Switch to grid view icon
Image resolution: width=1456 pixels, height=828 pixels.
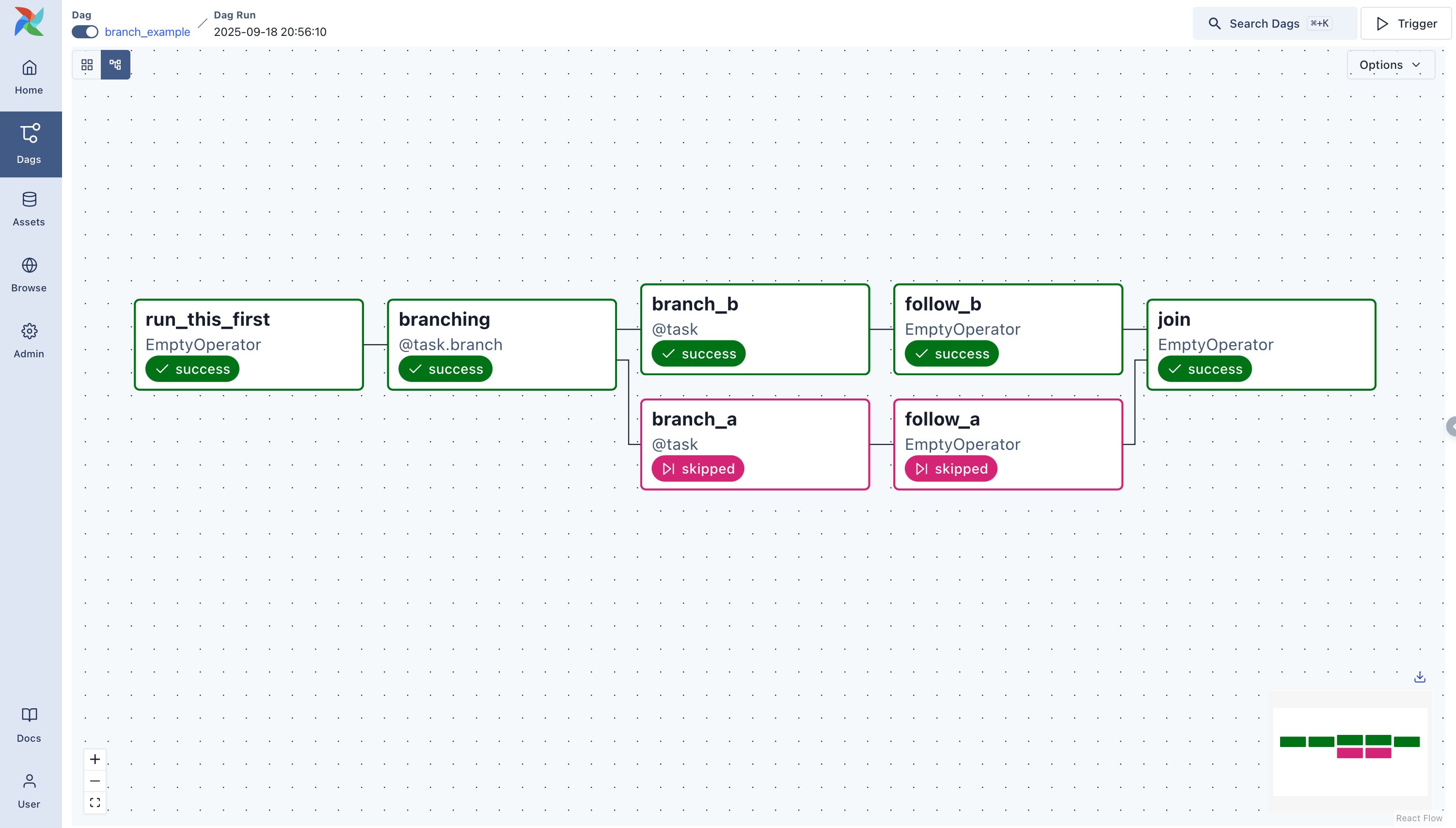tap(87, 65)
